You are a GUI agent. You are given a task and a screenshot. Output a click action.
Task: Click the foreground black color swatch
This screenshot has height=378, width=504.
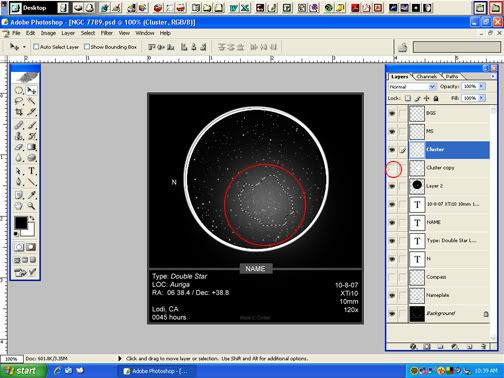pyautogui.click(x=21, y=223)
